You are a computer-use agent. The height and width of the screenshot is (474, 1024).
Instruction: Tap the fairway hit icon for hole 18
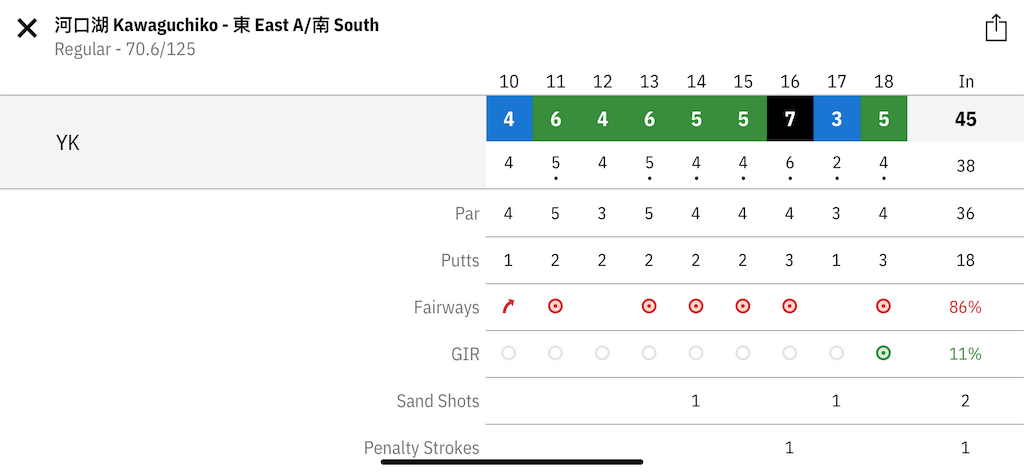pos(883,307)
